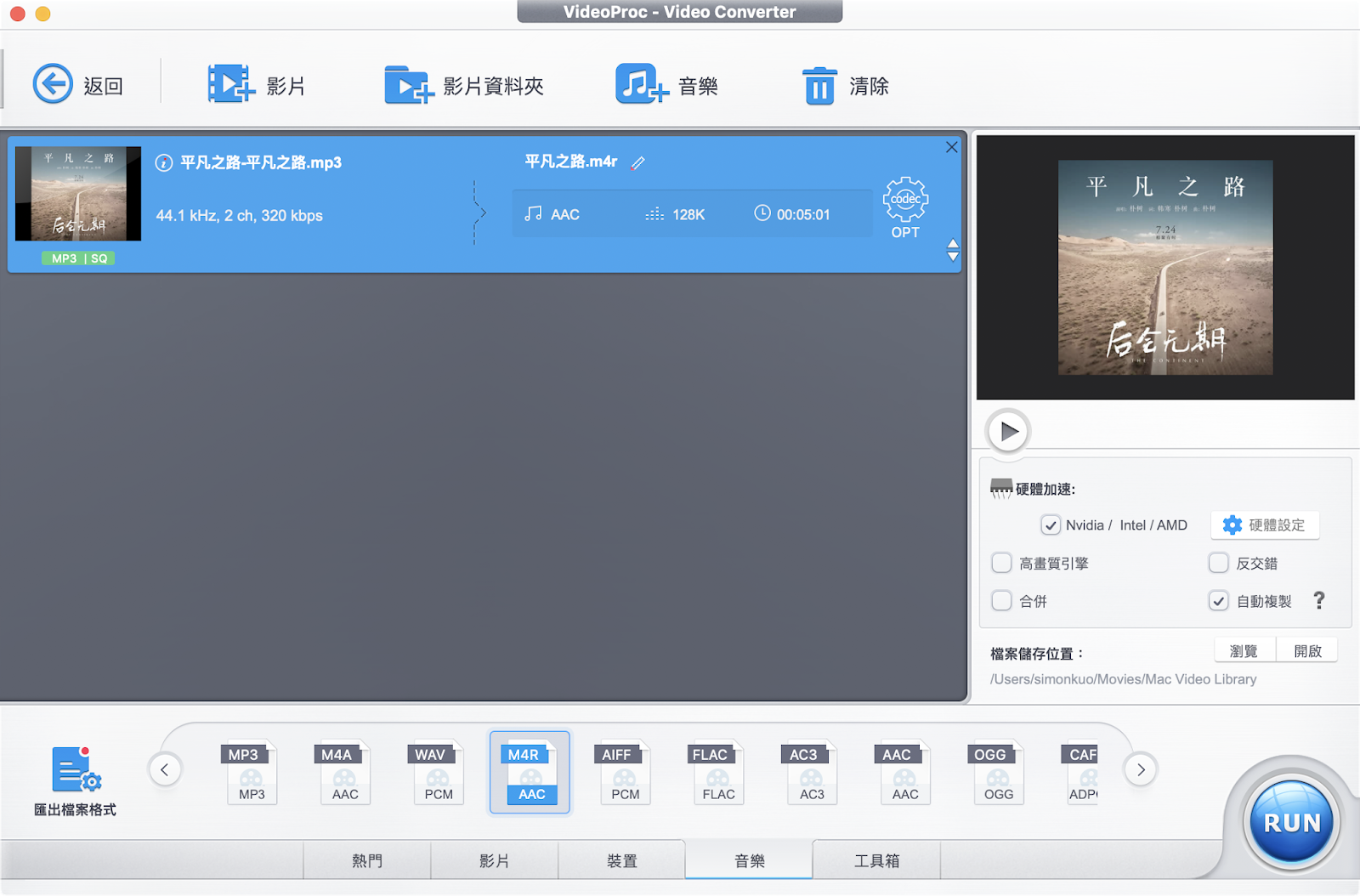Toggle the 自動複製 auto copy checkbox
Screen dimensions: 1360x896
(1219, 601)
